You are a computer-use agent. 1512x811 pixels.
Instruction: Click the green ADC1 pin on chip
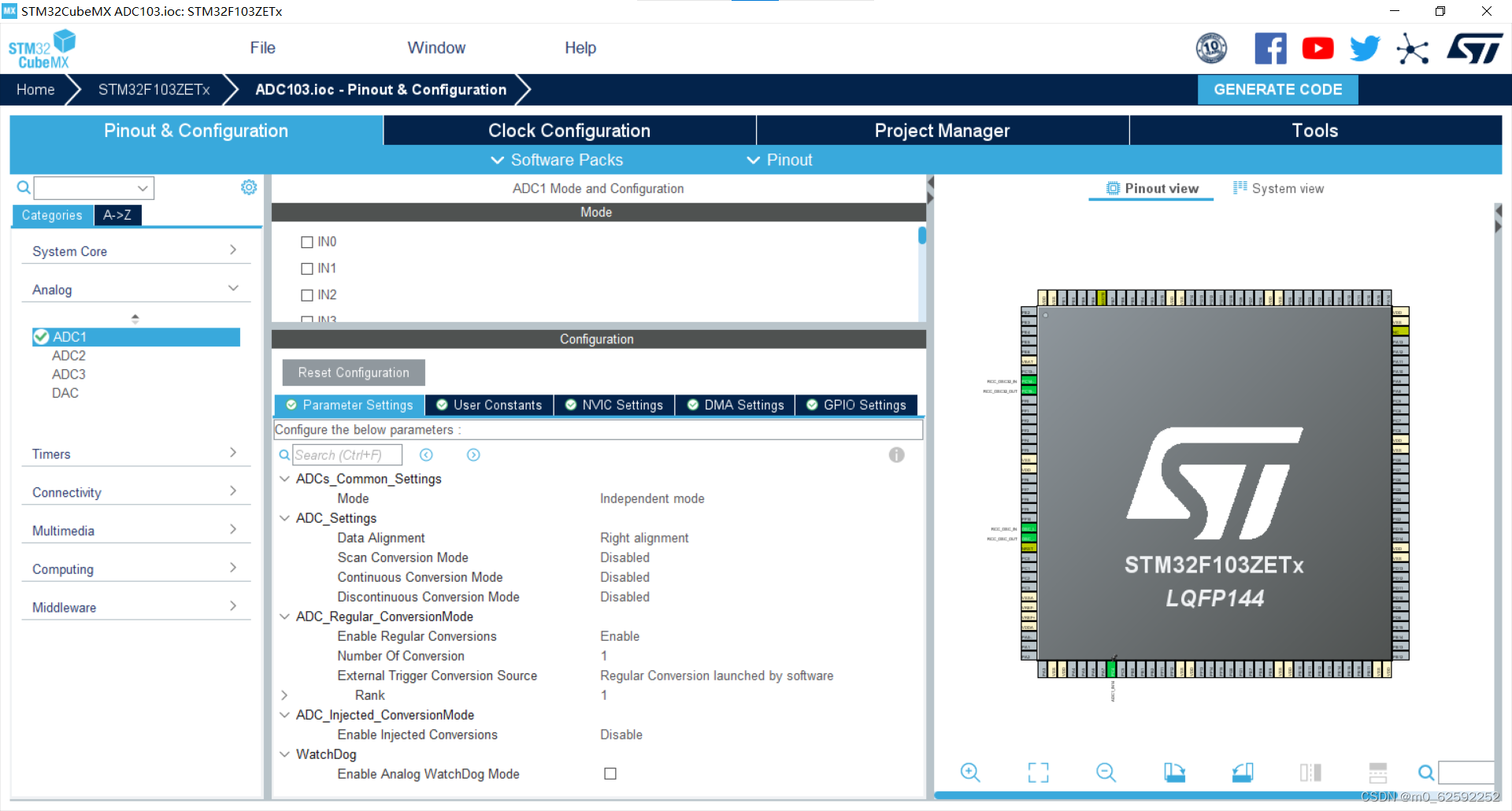click(1111, 669)
